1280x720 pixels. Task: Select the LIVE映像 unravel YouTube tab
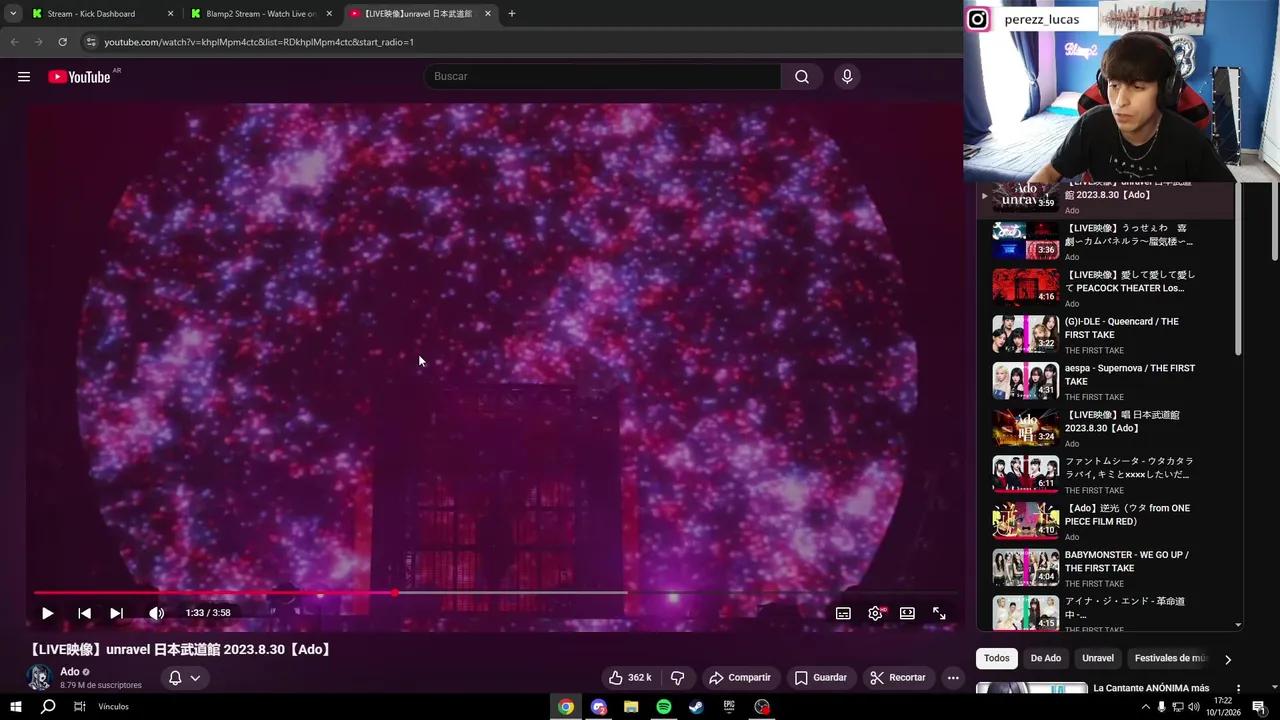[418, 14]
